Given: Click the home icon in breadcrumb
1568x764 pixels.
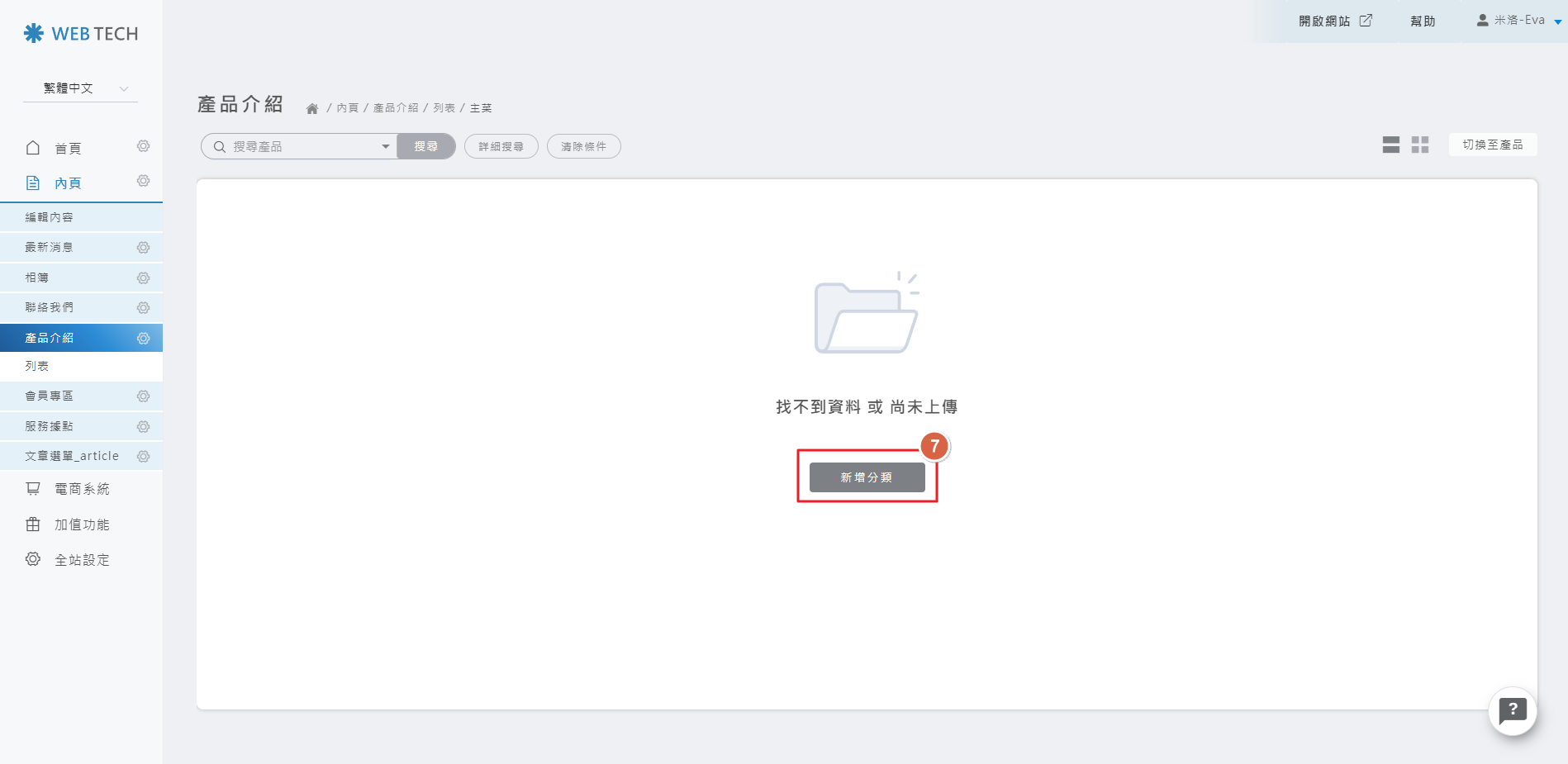Looking at the screenshot, I should pyautogui.click(x=312, y=108).
